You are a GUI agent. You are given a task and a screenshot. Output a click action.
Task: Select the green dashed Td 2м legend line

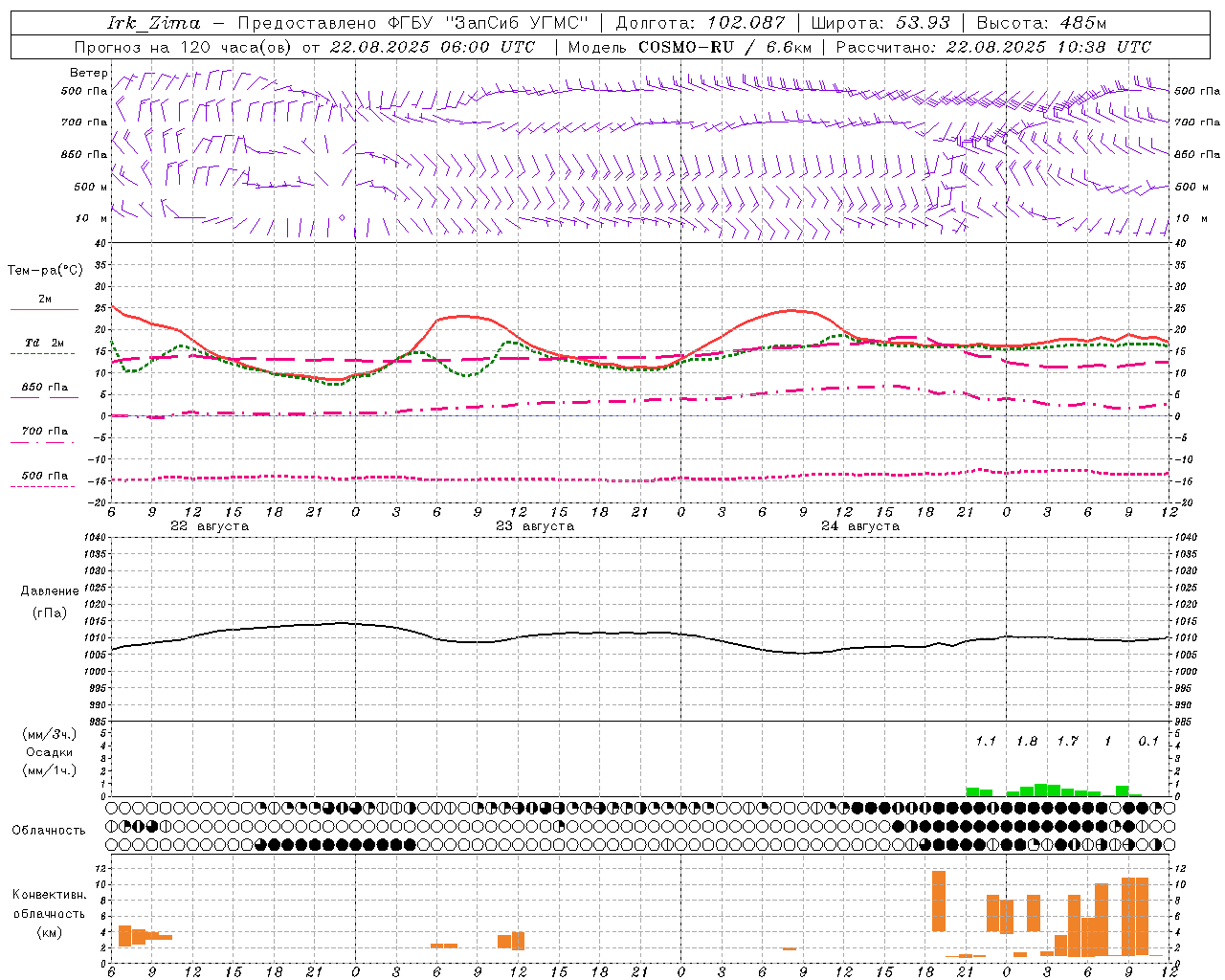point(42,353)
